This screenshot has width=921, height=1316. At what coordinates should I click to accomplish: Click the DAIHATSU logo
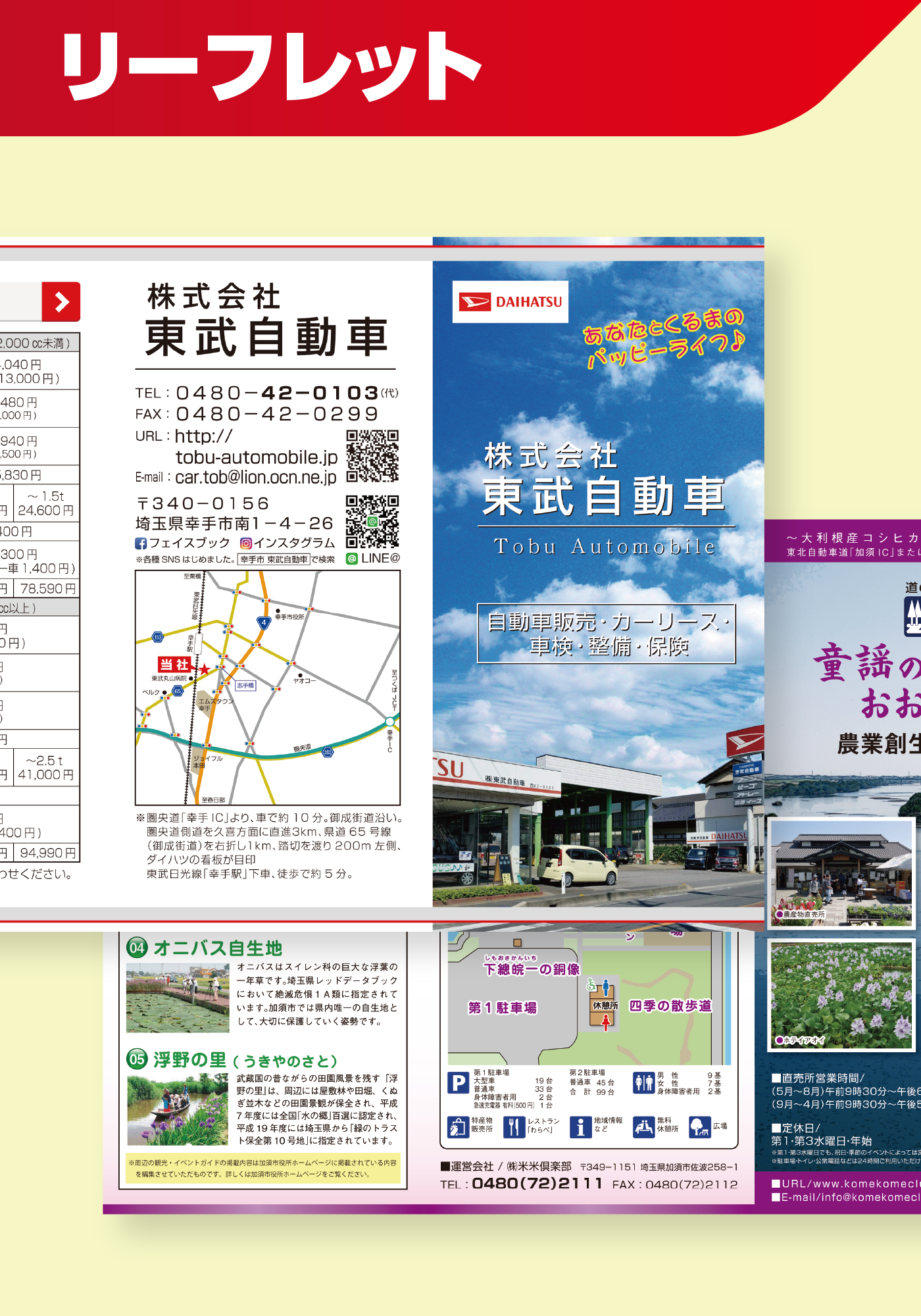(x=510, y=302)
